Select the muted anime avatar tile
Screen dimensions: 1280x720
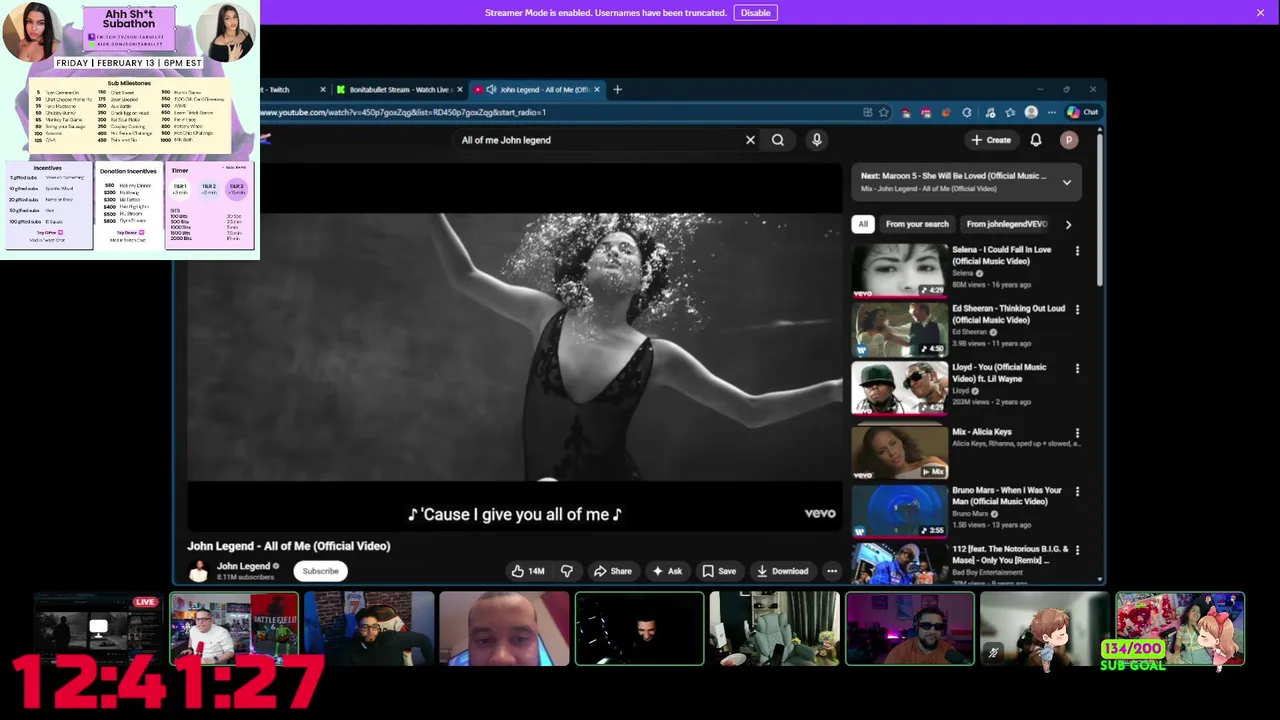(x=1045, y=629)
